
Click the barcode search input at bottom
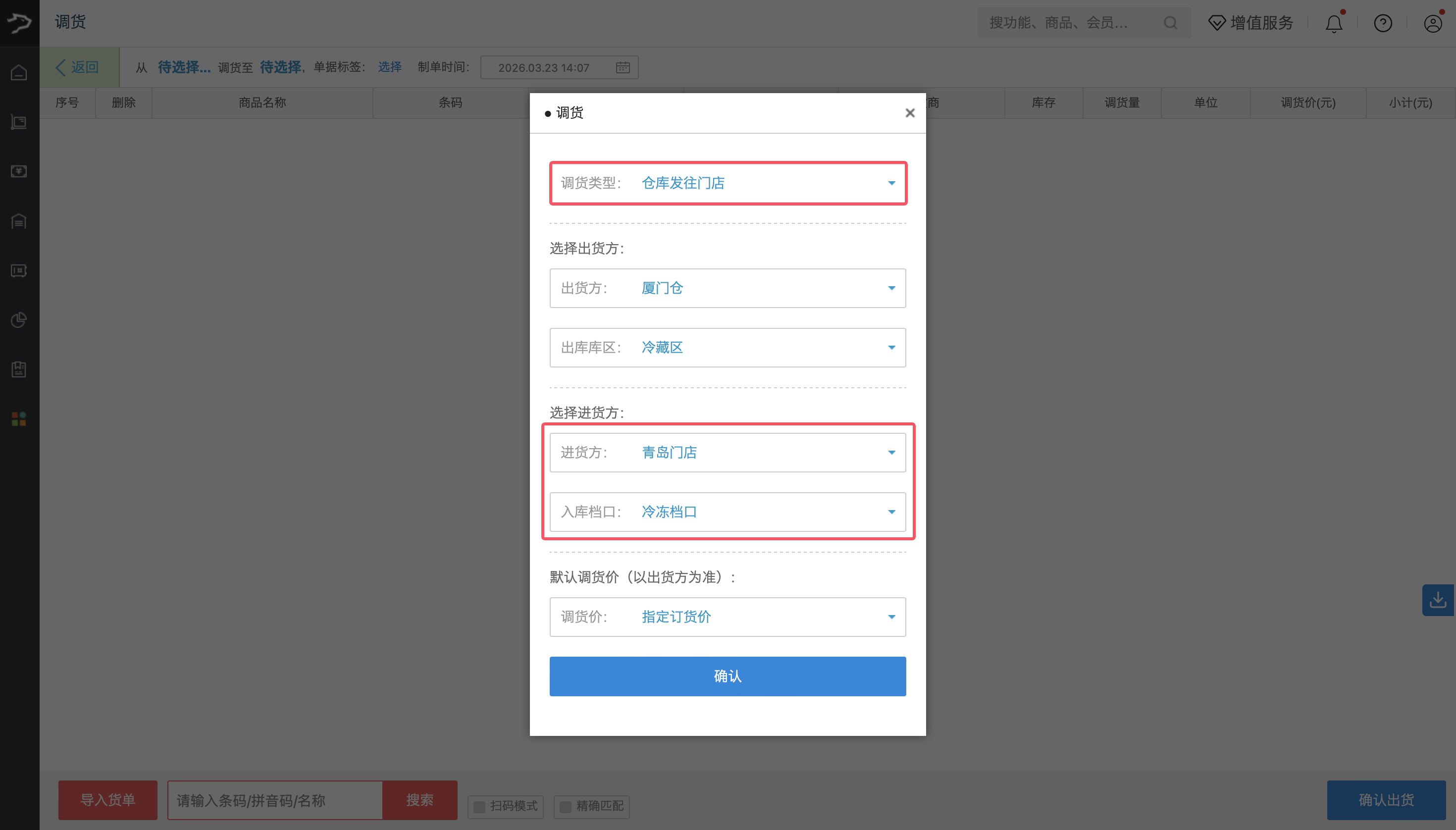(x=275, y=800)
